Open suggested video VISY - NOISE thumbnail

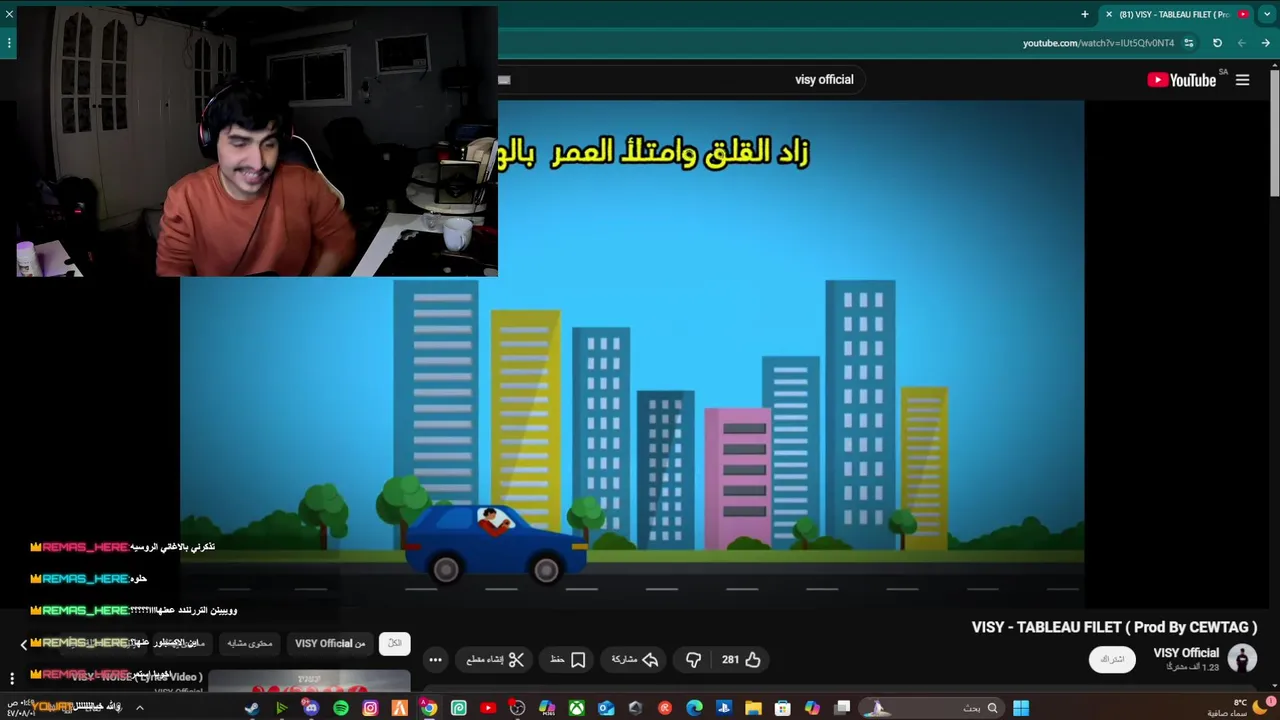coord(309,683)
